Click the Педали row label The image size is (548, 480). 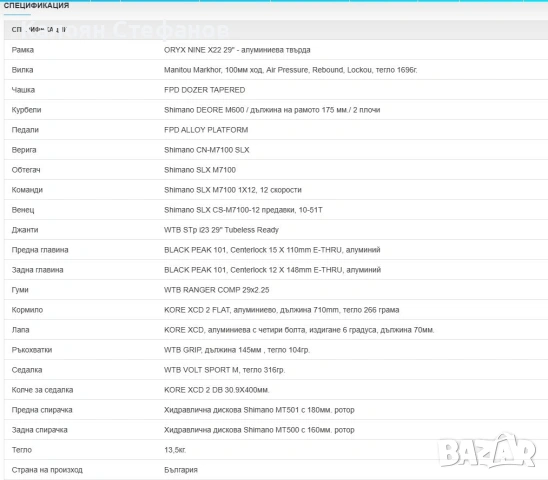pyautogui.click(x=25, y=130)
